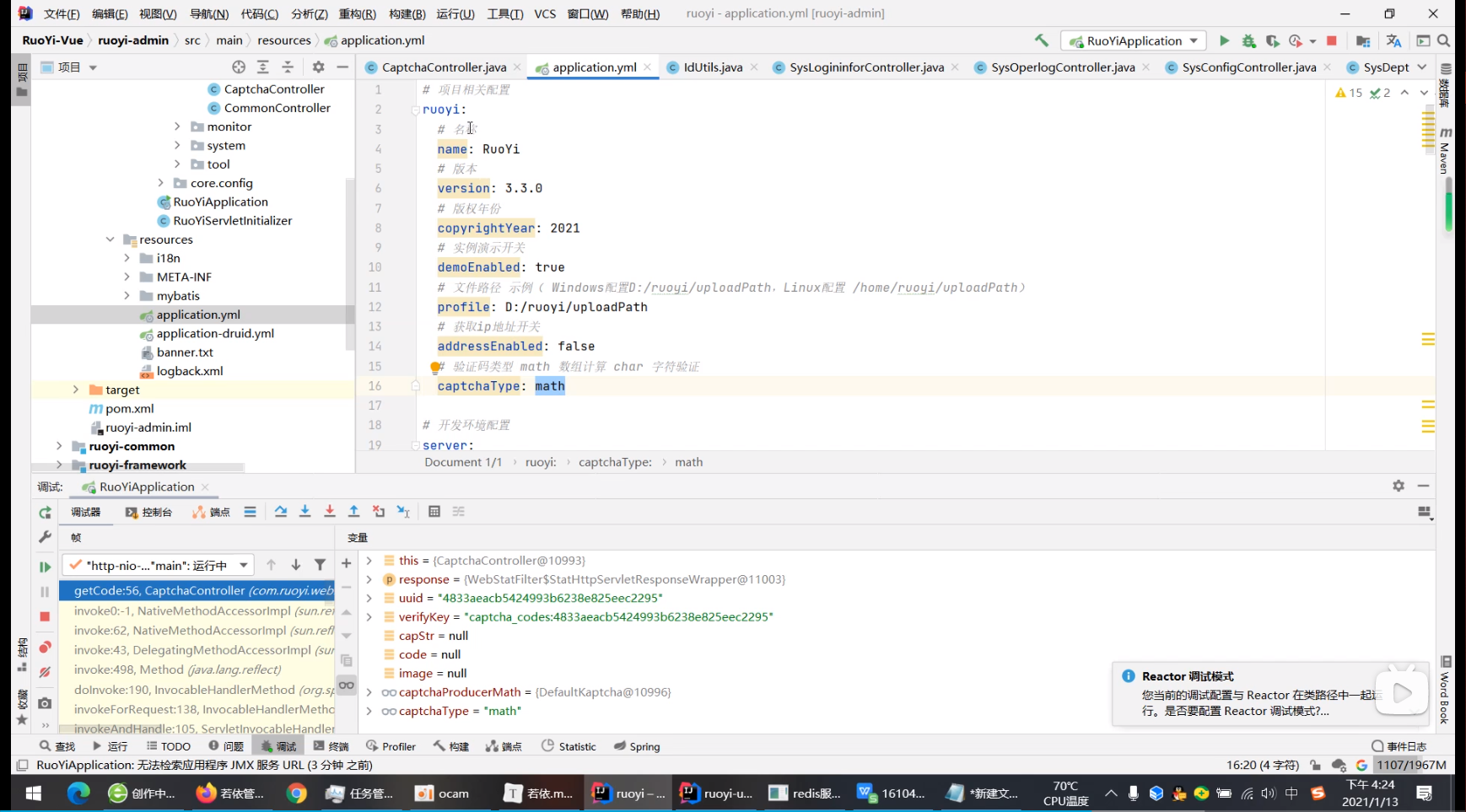
Task: Open Microsoft Edge in taskbar
Action: click(x=78, y=793)
